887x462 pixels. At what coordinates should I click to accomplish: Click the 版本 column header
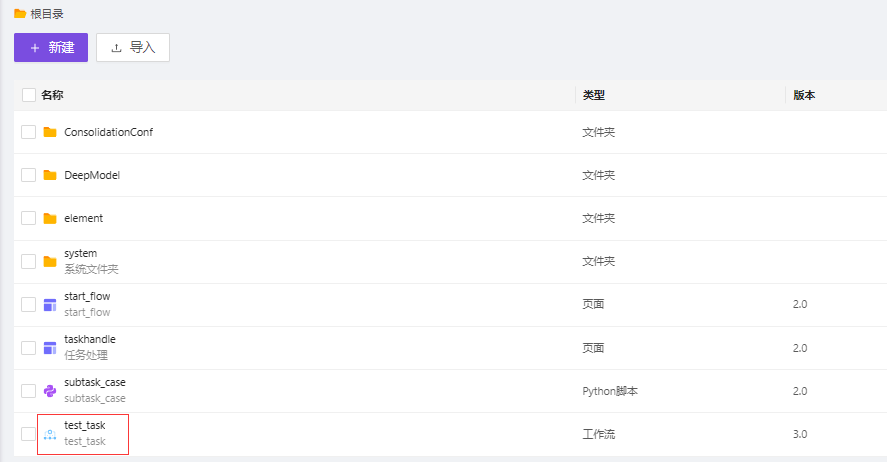(x=804, y=95)
